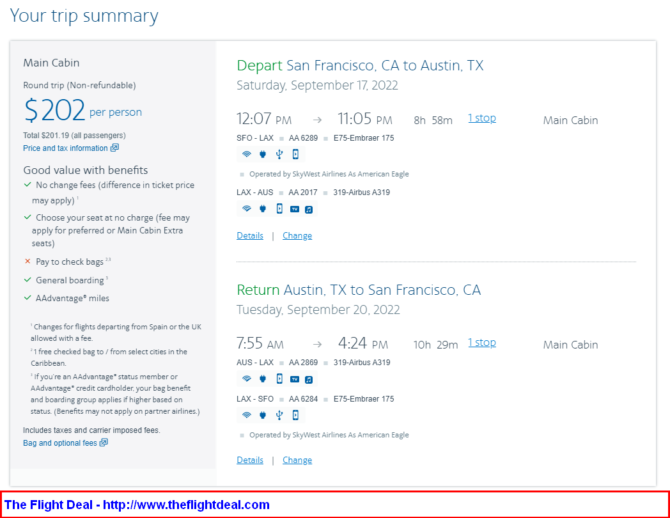Click power outlet icon on AA 6289 flight
Viewport: 670px width, 518px height.
tap(263, 154)
